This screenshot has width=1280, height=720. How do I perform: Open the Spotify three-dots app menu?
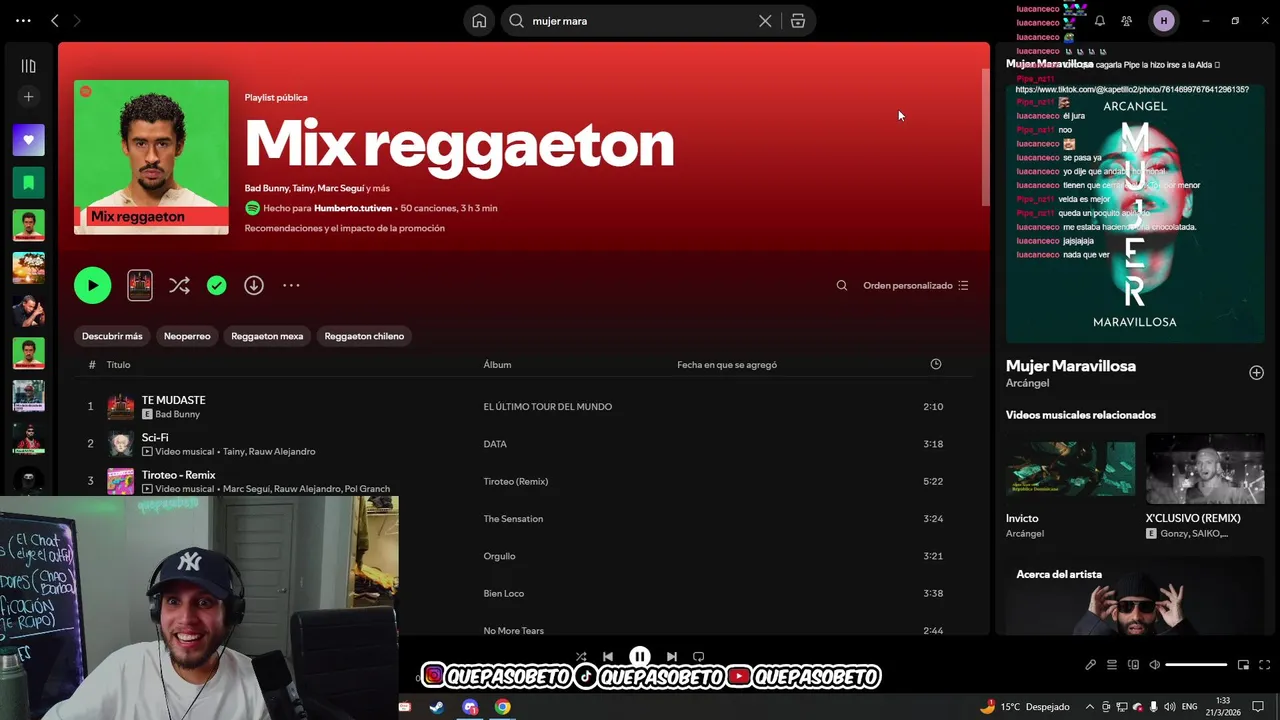pos(23,20)
